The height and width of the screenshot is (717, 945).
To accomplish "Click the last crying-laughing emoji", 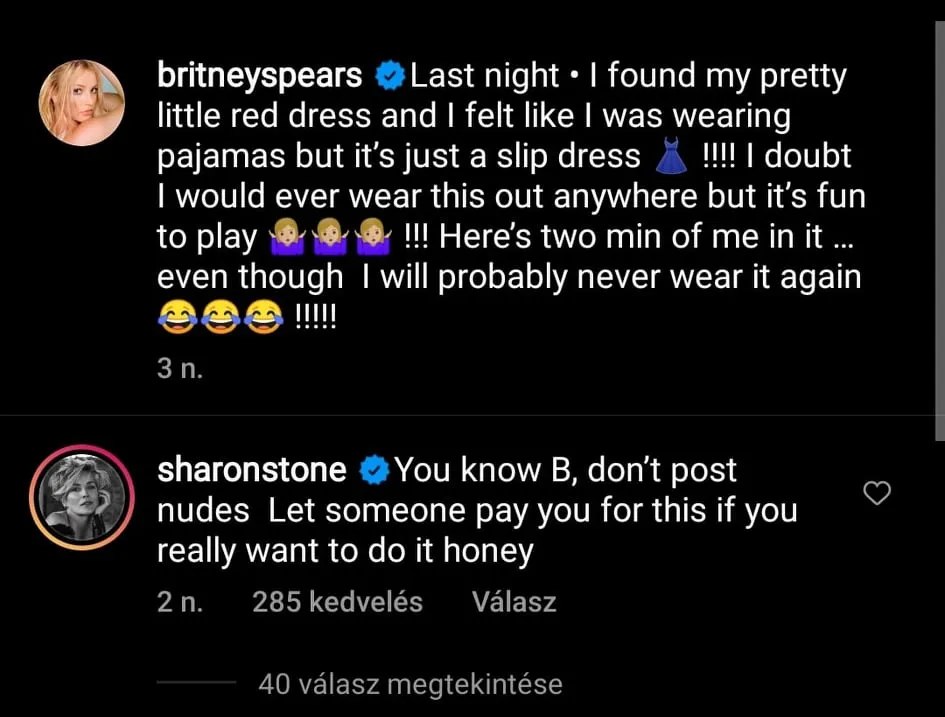I will click(x=263, y=317).
